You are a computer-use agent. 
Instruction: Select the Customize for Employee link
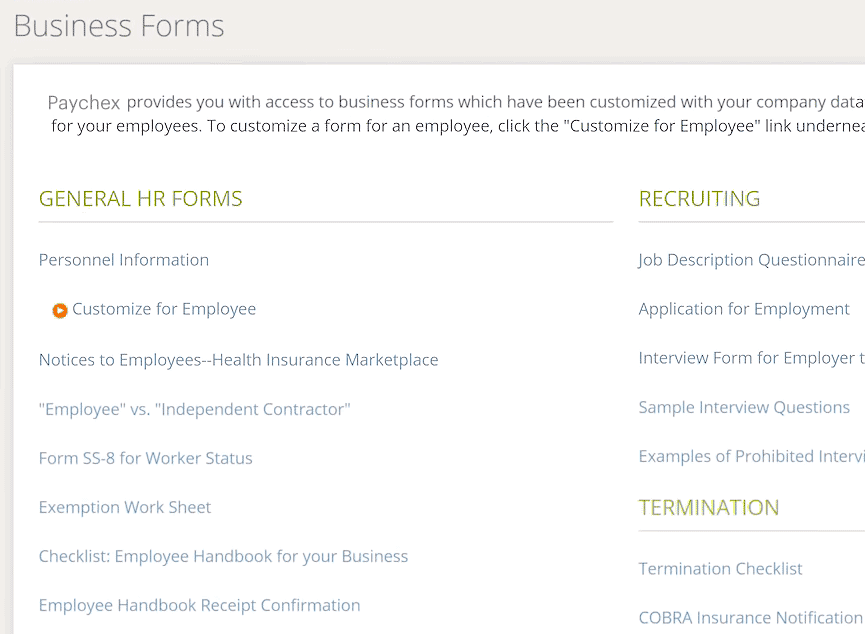coord(164,309)
